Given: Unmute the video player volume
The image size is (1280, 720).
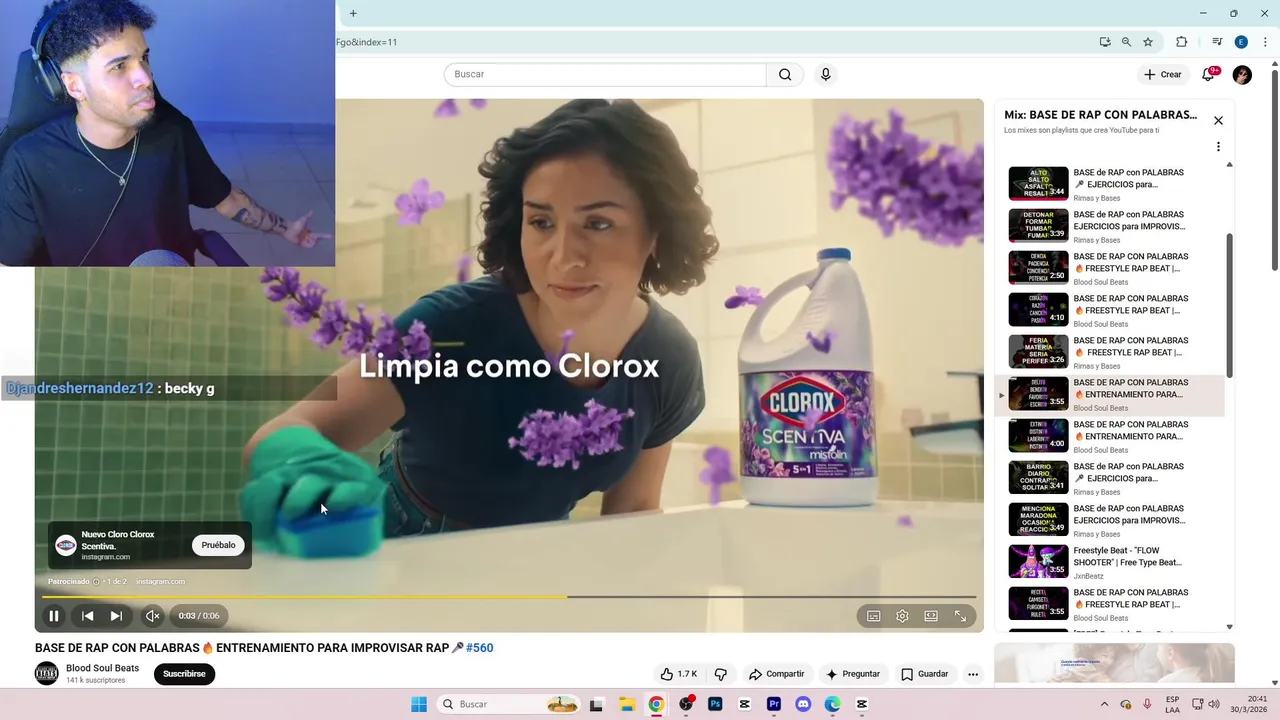Looking at the screenshot, I should pyautogui.click(x=152, y=616).
